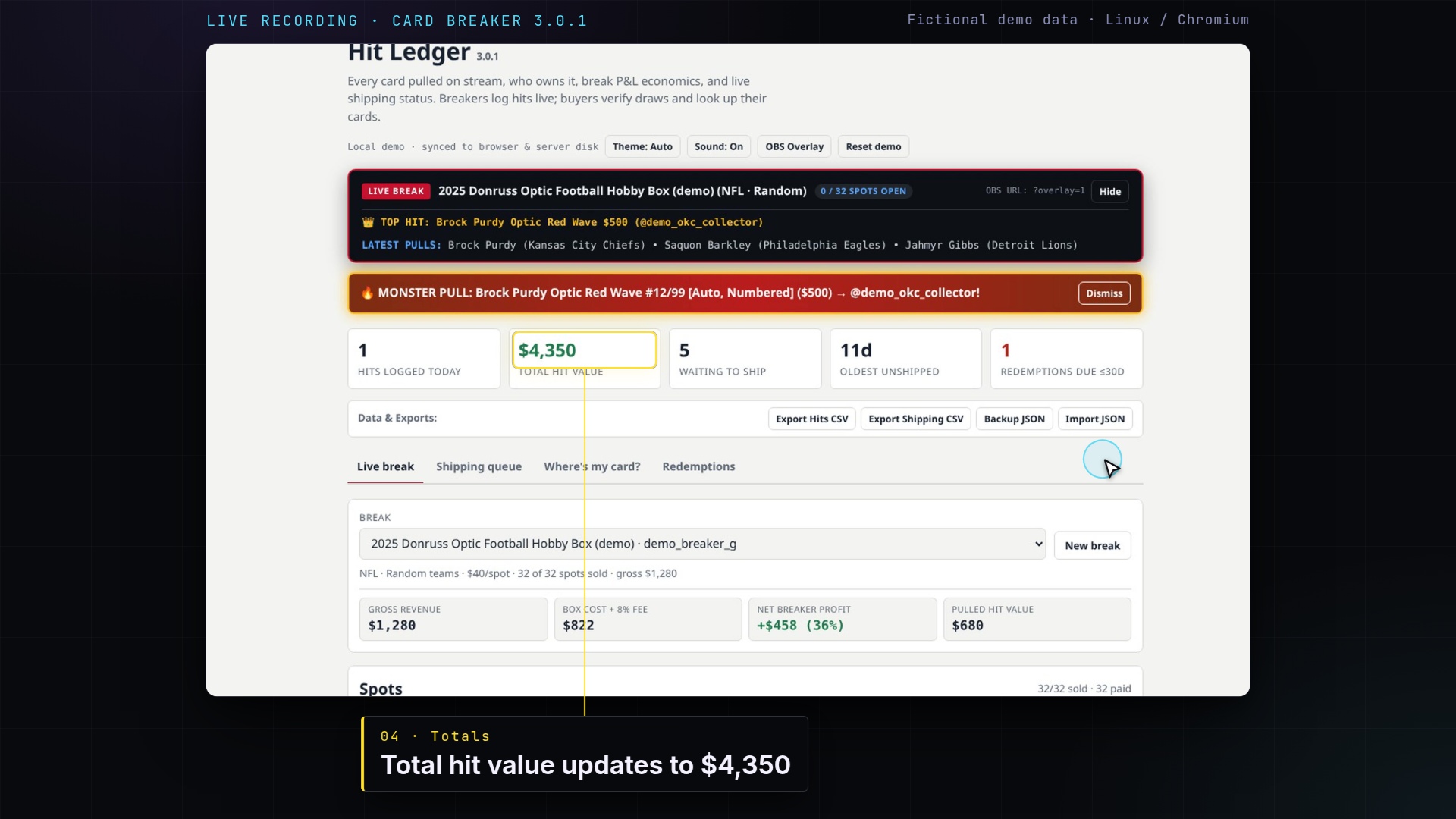Switch to the Shipping queue tab
The width and height of the screenshot is (1456, 819).
(x=479, y=466)
